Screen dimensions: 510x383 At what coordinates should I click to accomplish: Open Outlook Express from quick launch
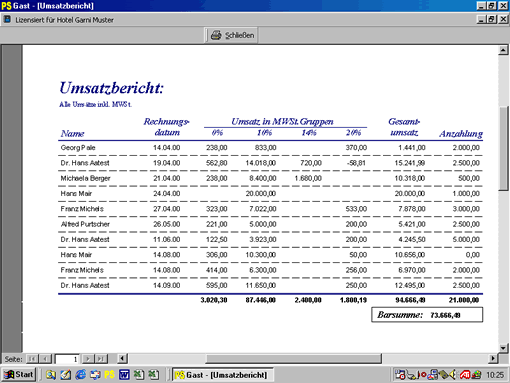pyautogui.click(x=95, y=375)
